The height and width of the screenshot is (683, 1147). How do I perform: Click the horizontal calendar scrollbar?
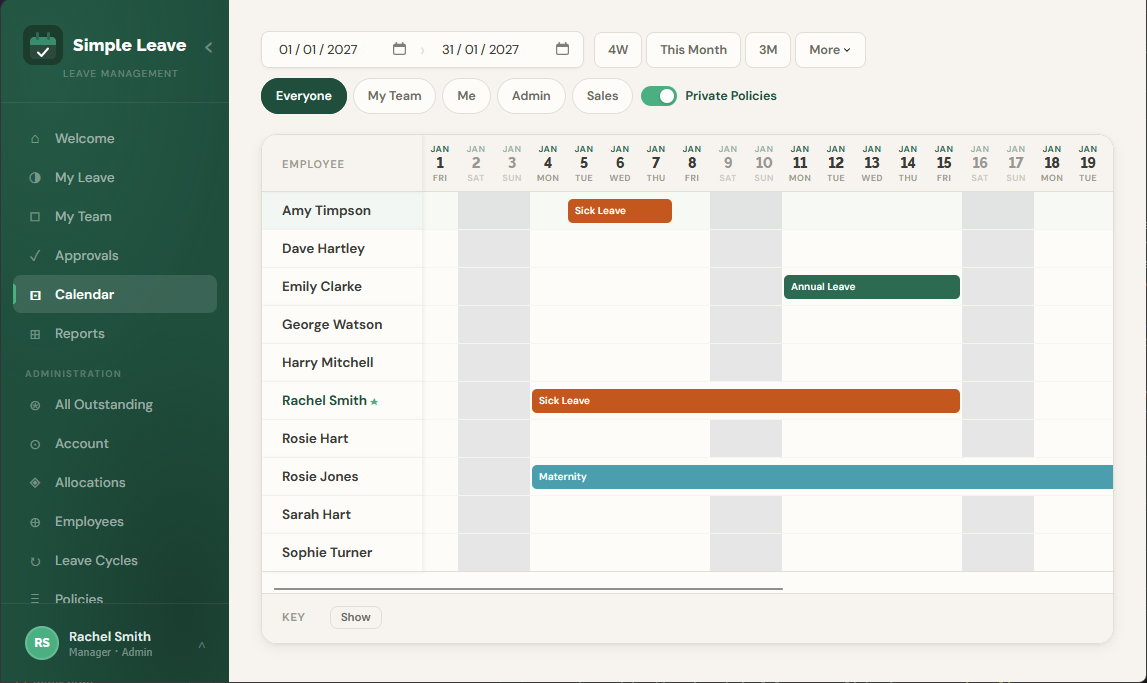click(528, 588)
